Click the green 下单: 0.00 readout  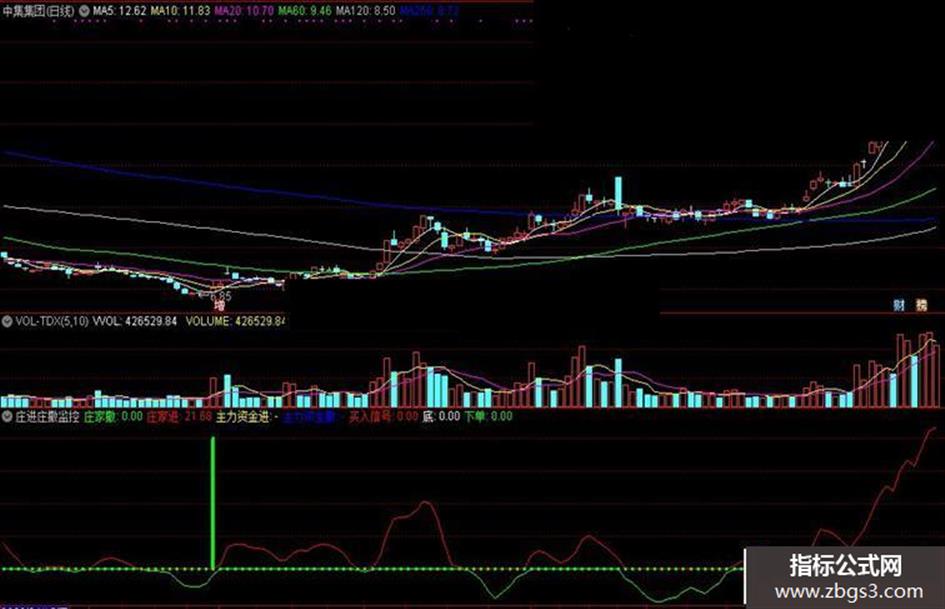coord(489,416)
